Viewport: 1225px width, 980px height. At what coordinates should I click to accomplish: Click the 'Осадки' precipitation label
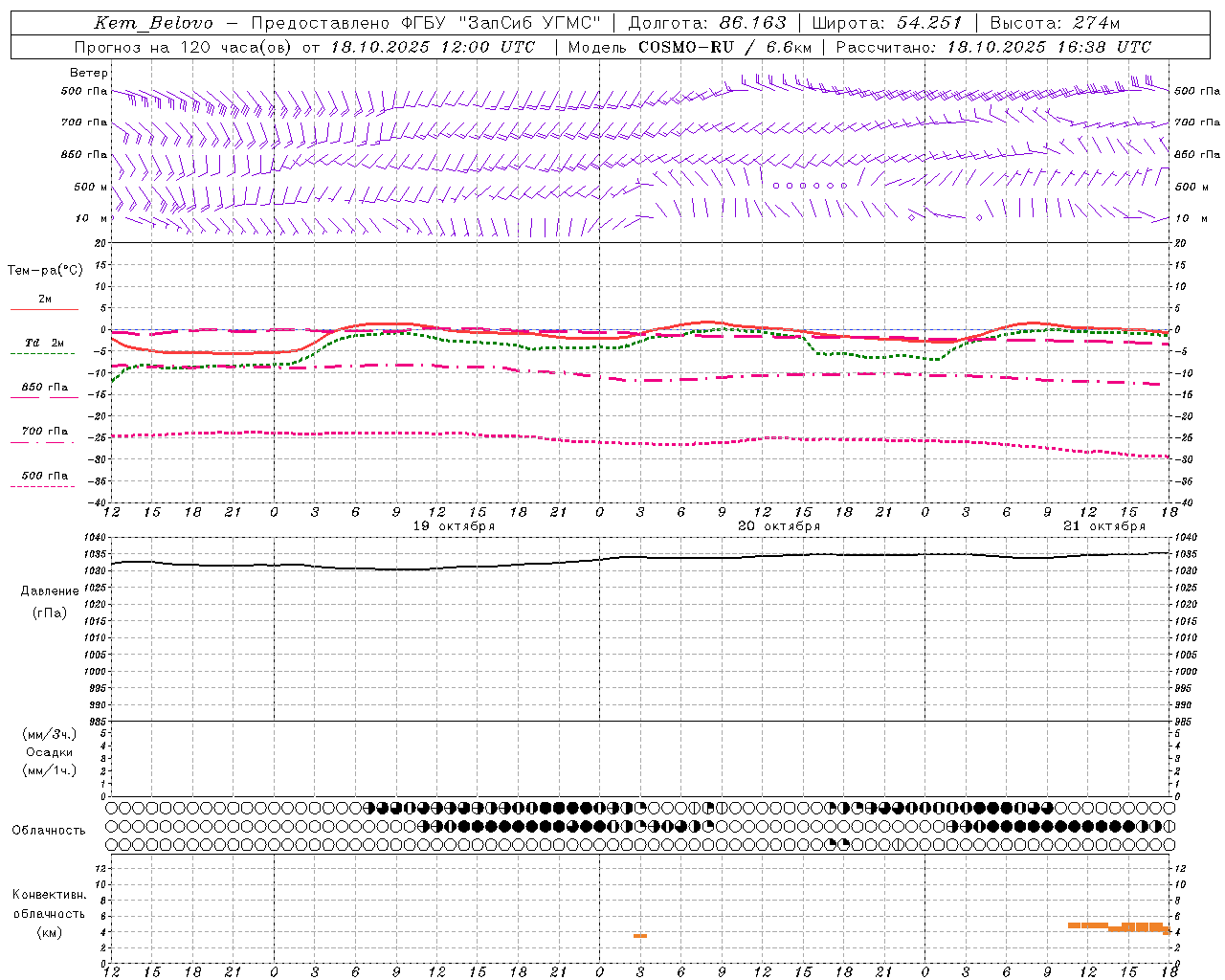(50, 752)
